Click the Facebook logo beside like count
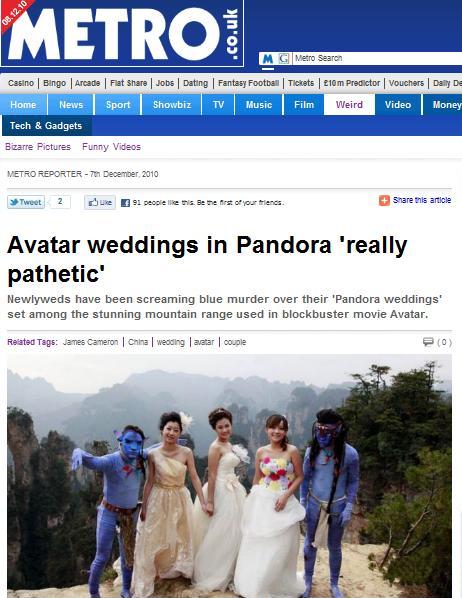This screenshot has width=462, height=598. click(125, 203)
